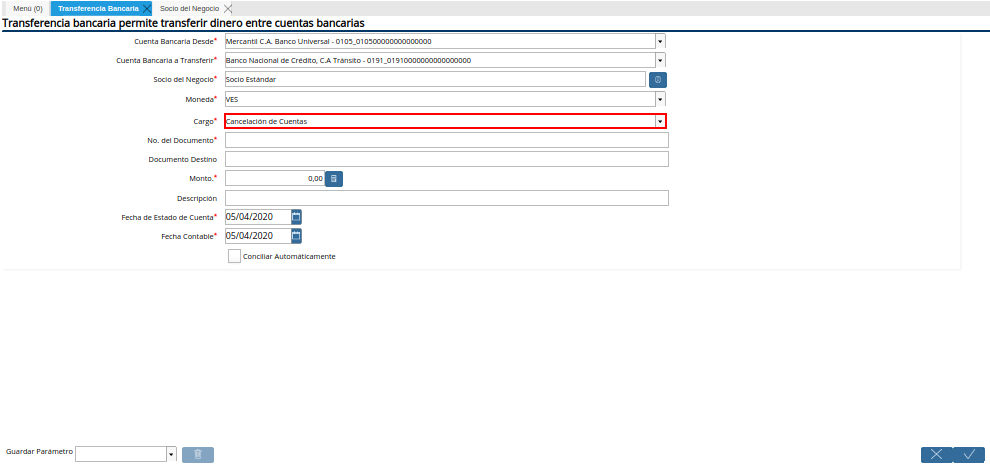Open the Moneda dropdown arrow
Screen dimensions: 990x474
[660, 99]
